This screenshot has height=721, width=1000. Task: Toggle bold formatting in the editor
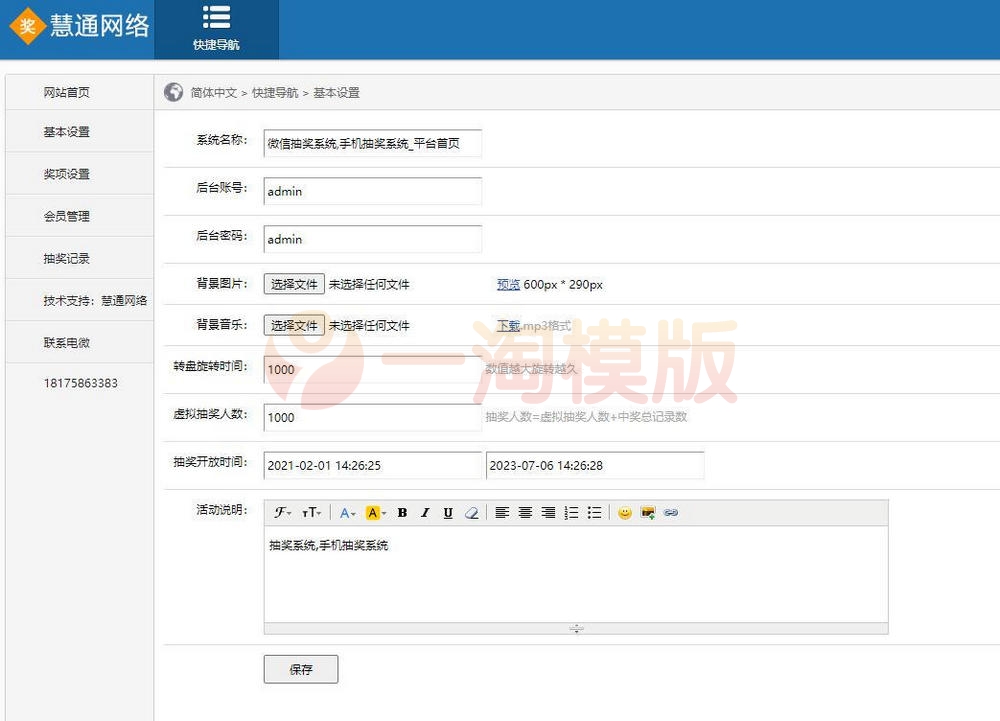pos(401,512)
